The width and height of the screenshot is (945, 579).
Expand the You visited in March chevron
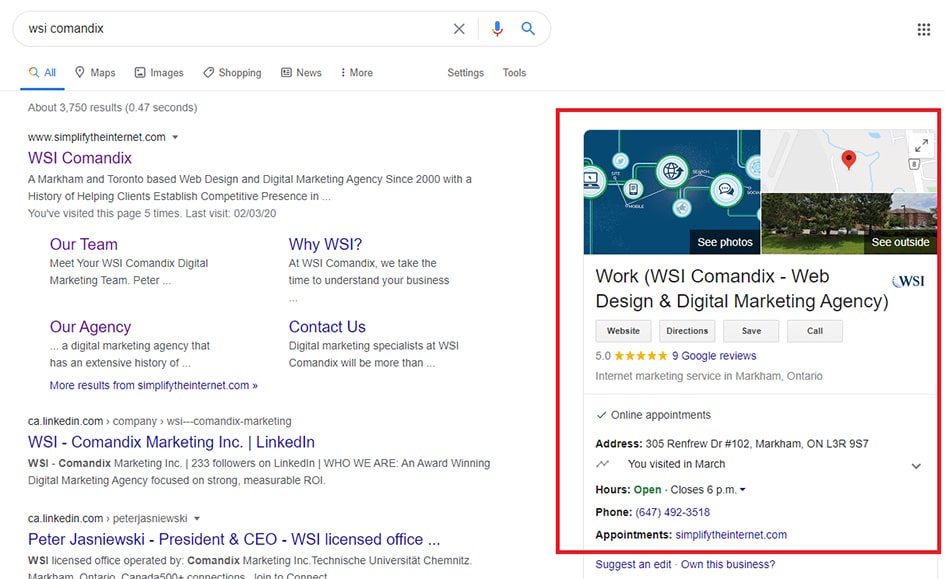click(x=916, y=466)
